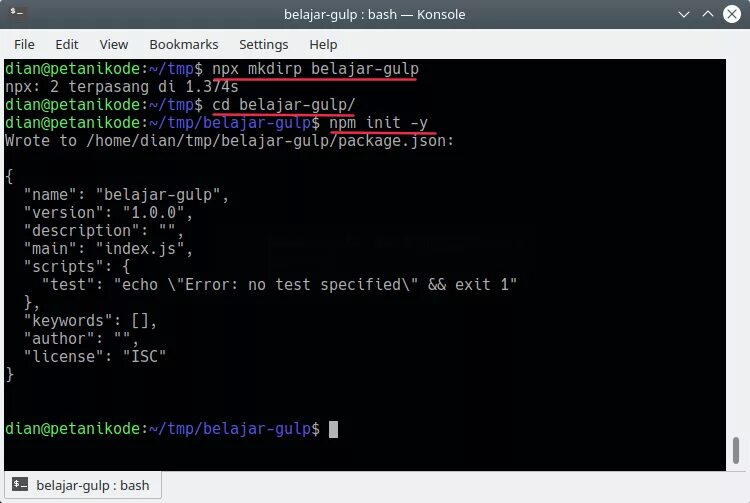Click the '"scripts": {' line
Image resolution: width=750 pixels, height=503 pixels.
pyautogui.click(x=77, y=267)
